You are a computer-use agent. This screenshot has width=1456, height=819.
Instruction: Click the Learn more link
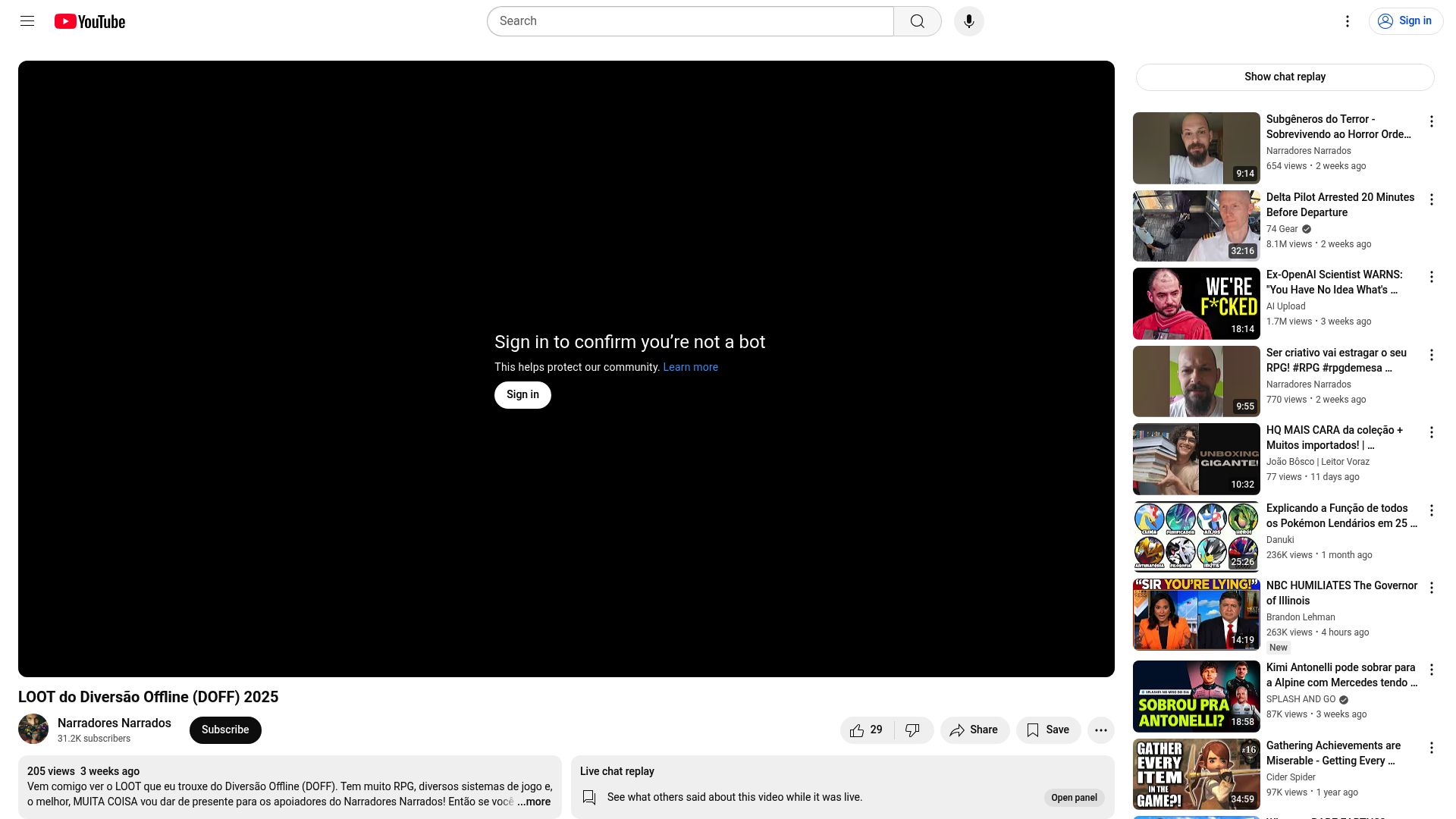point(690,367)
